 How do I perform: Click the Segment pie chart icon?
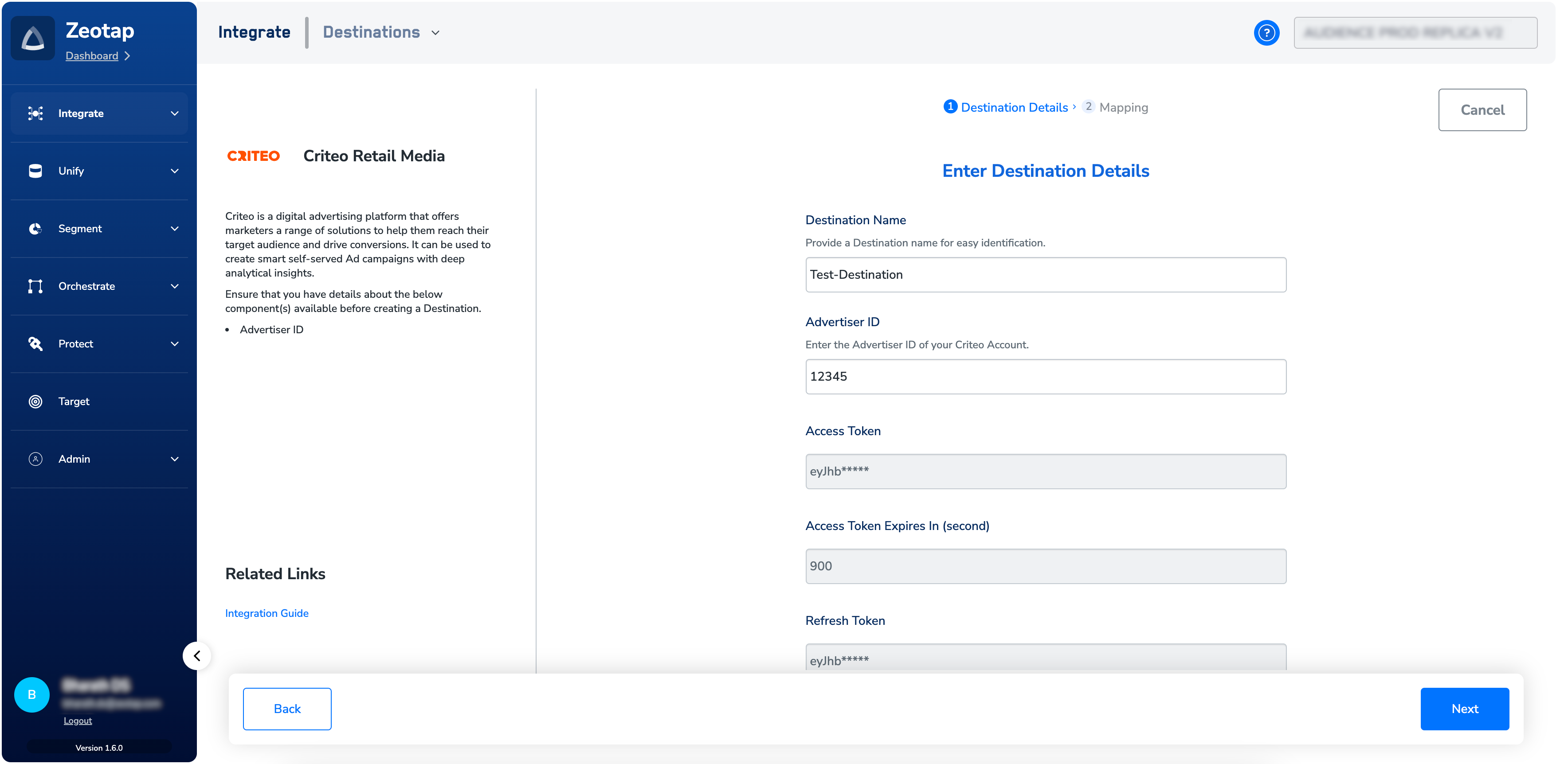35,229
